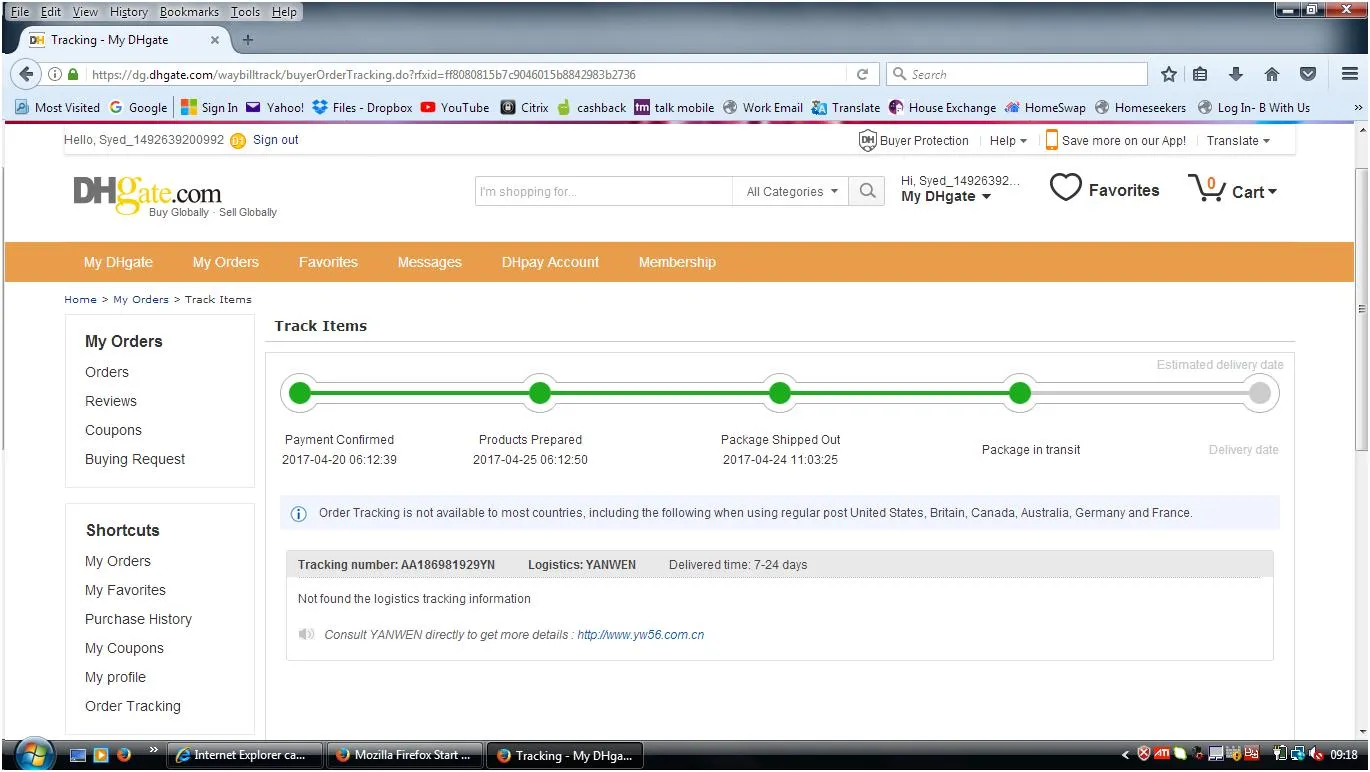Click the yw56.com.cn YANWEN link
Viewport: 1370px width, 772px height.
pos(640,635)
